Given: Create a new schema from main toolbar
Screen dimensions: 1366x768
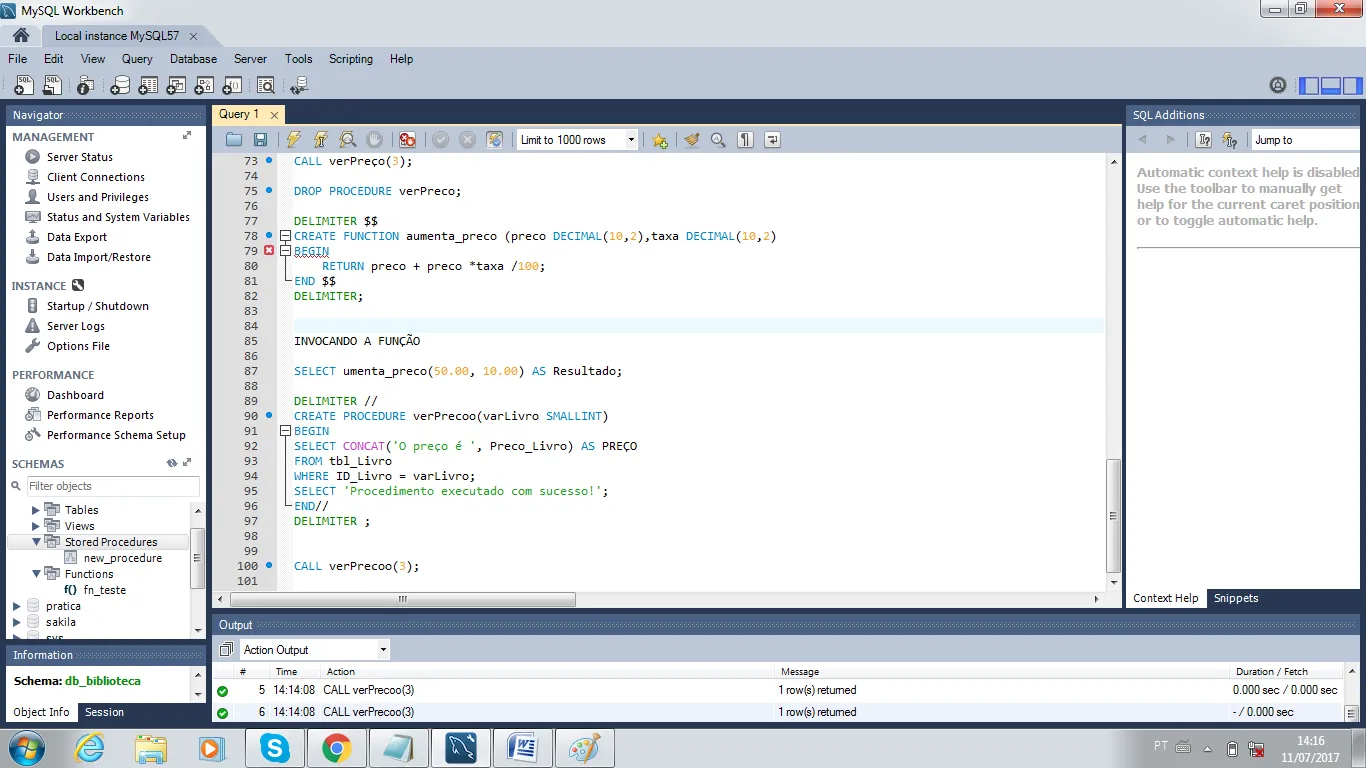Looking at the screenshot, I should click(120, 86).
